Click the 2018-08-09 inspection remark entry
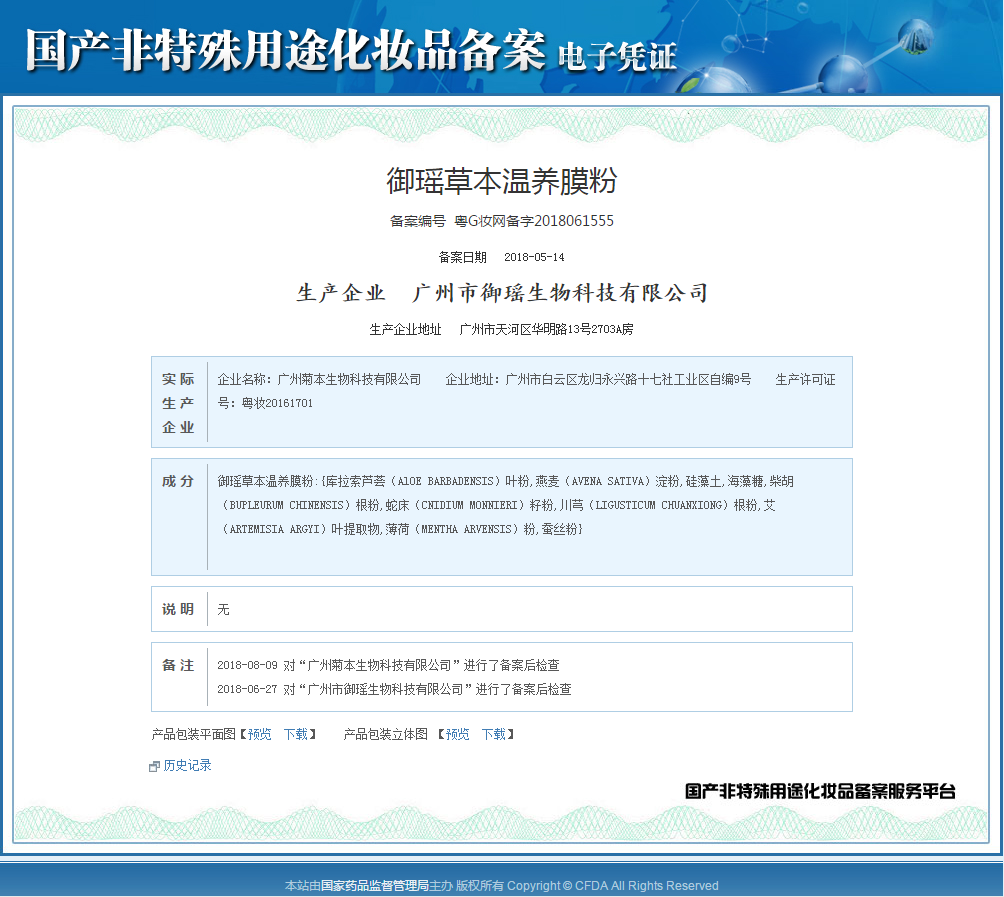Screen dimensions: 1004x897 [388, 665]
